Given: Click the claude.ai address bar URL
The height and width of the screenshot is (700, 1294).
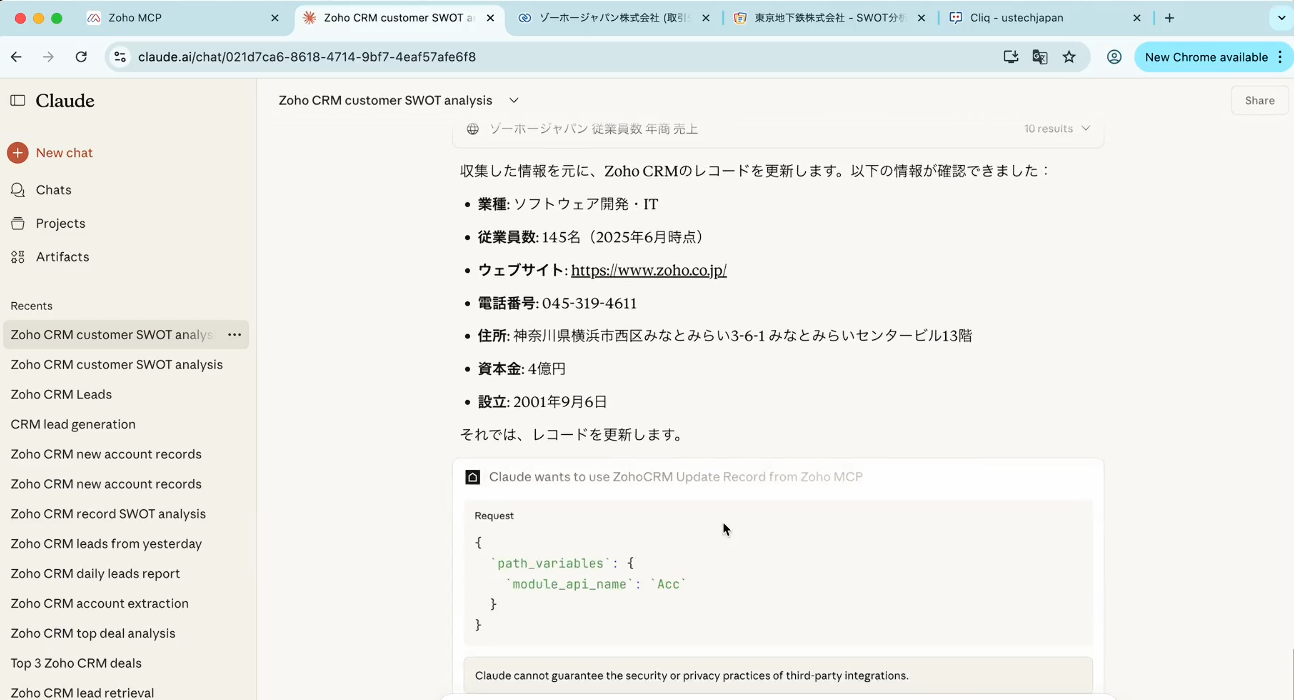Looking at the screenshot, I should (x=307, y=57).
